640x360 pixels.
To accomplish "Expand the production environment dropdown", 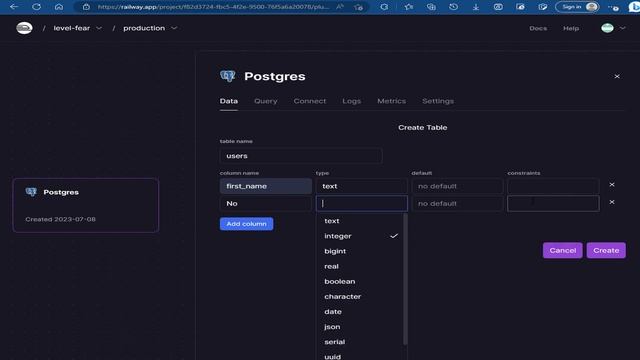I will pyautogui.click(x=174, y=28).
